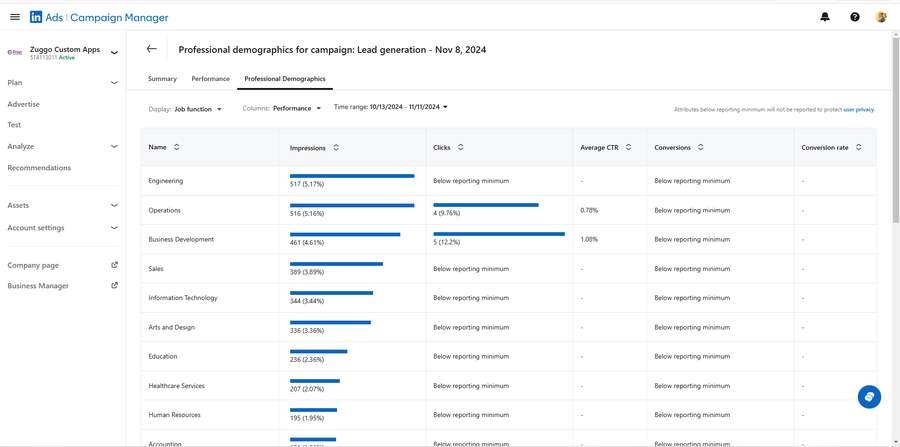Click the 389 (3.89%) impressions value

(x=307, y=272)
